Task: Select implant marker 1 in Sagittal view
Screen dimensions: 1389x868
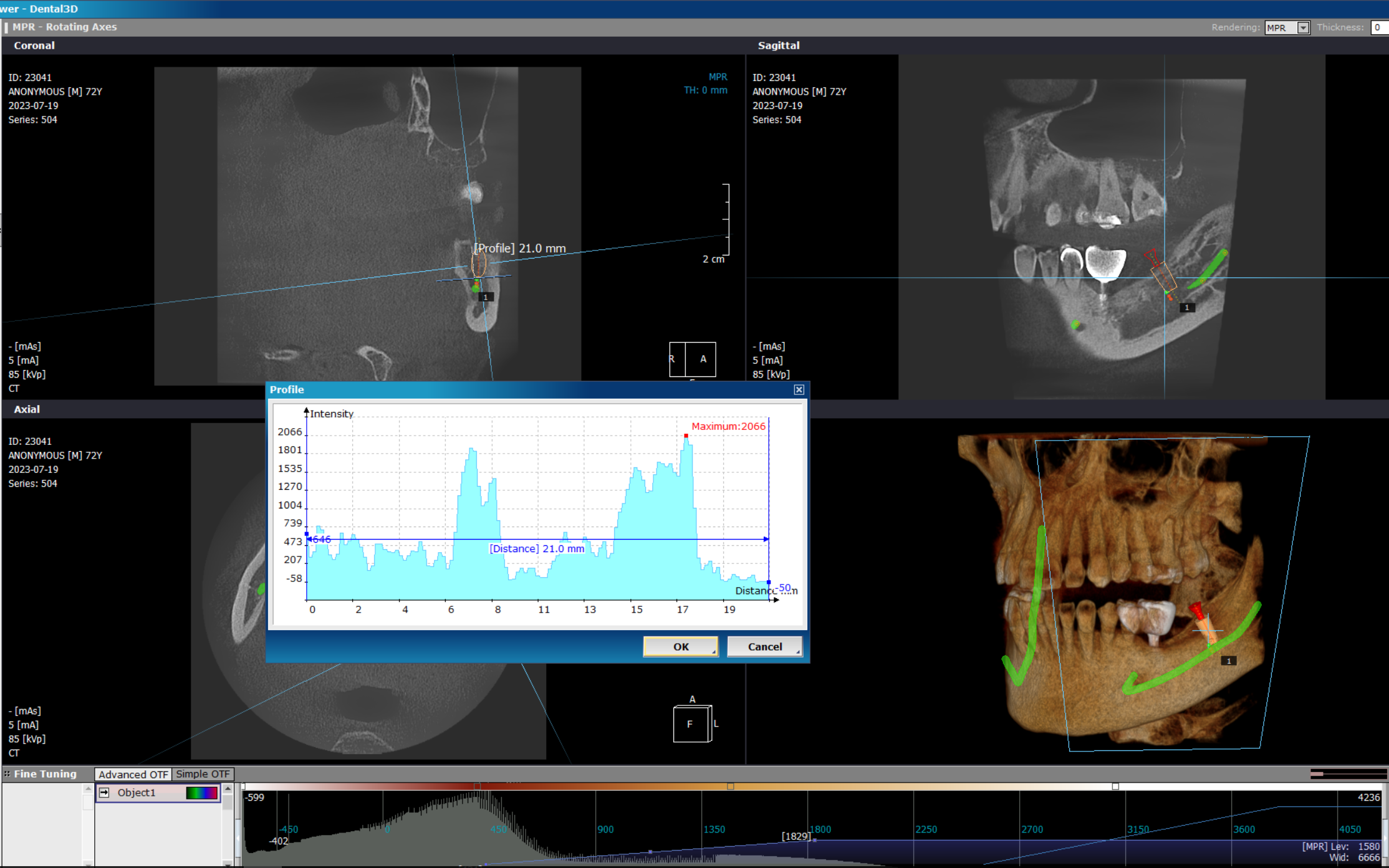Action: (1186, 307)
